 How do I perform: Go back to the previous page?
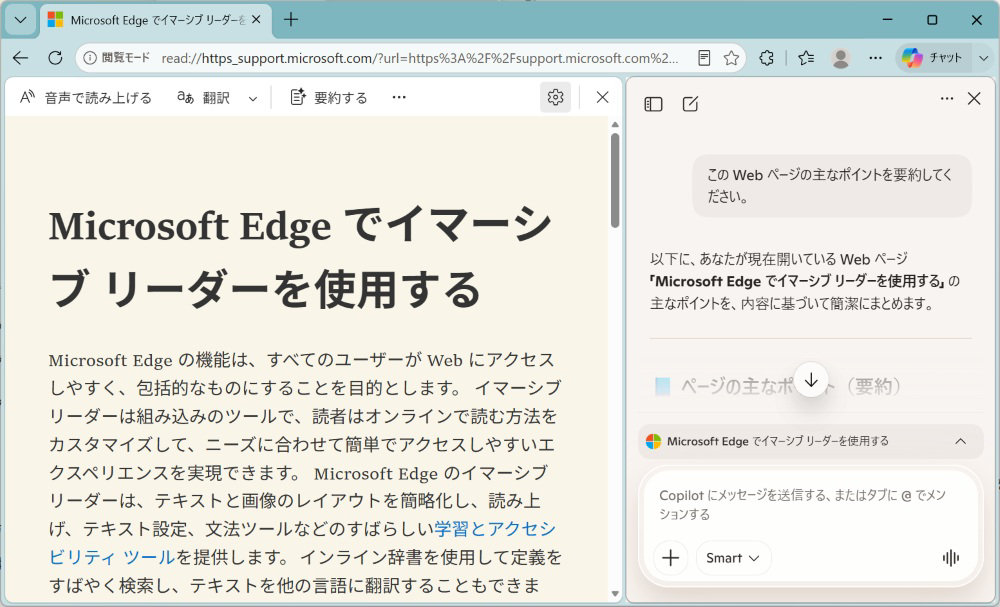tap(20, 58)
